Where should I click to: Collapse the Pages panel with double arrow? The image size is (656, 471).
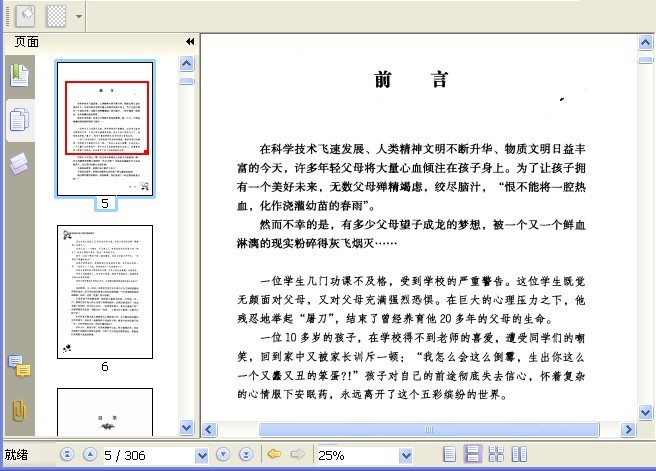pos(190,41)
